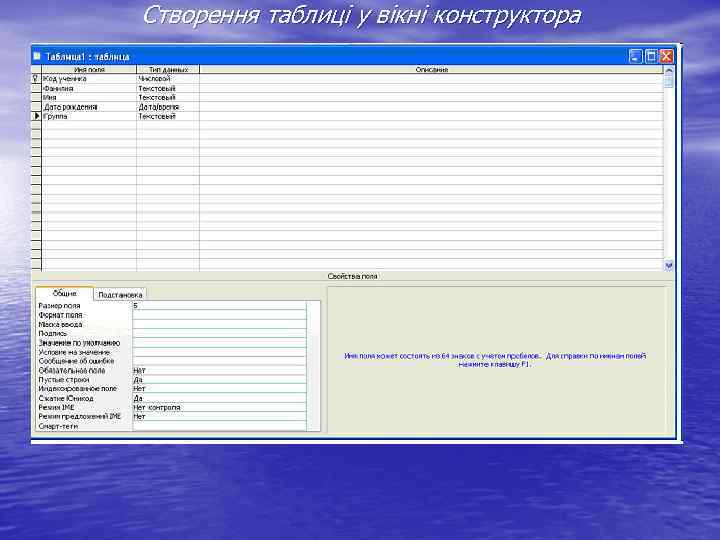Click the Условие на значение value field
The height and width of the screenshot is (540, 720).
tap(219, 352)
